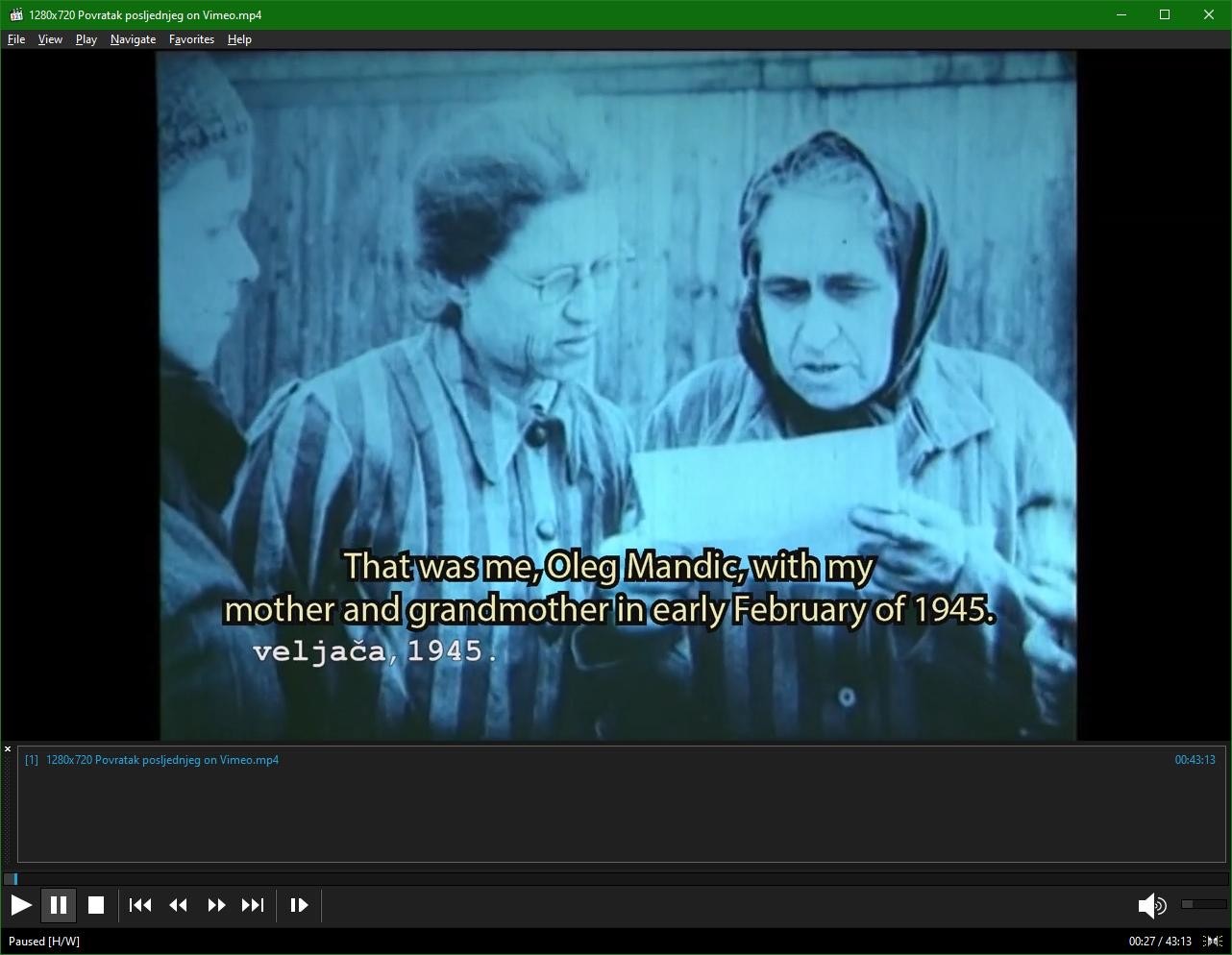Click the playlist duration 00:43:13

1195,760
